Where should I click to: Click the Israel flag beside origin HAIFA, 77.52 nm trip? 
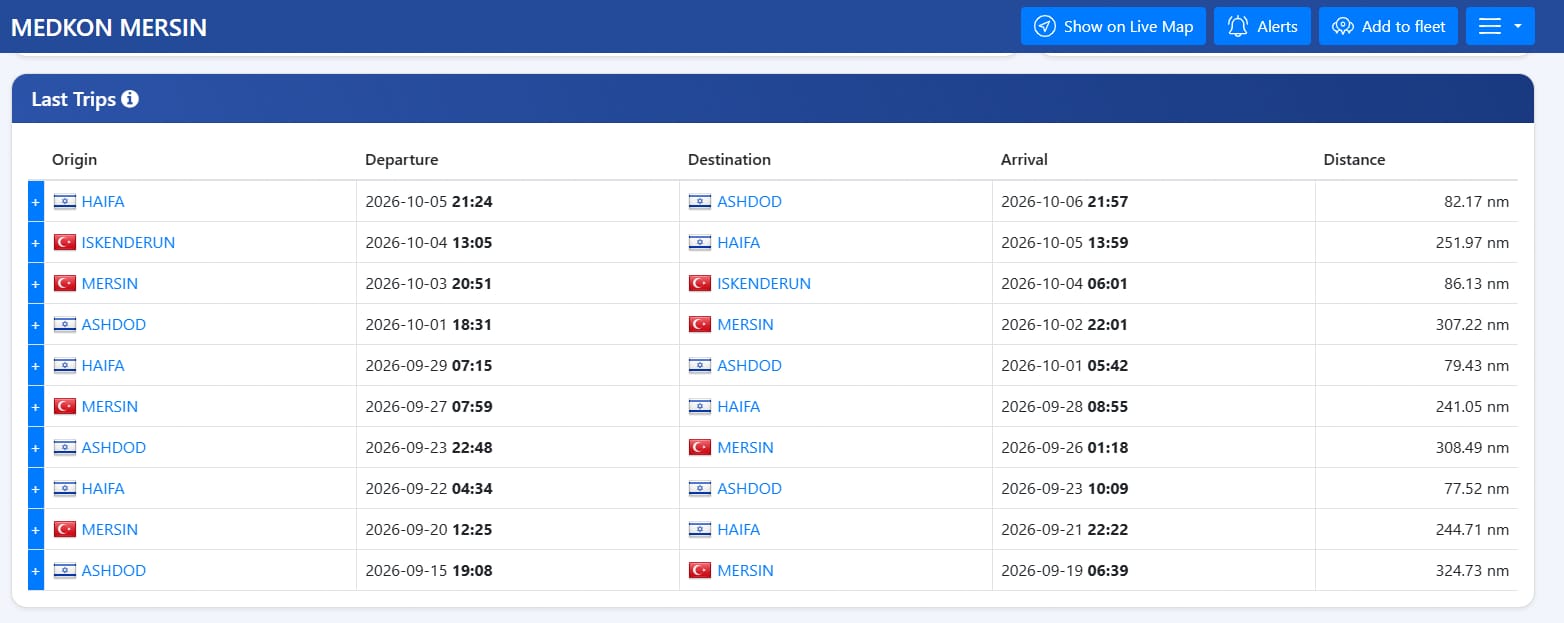(x=65, y=489)
